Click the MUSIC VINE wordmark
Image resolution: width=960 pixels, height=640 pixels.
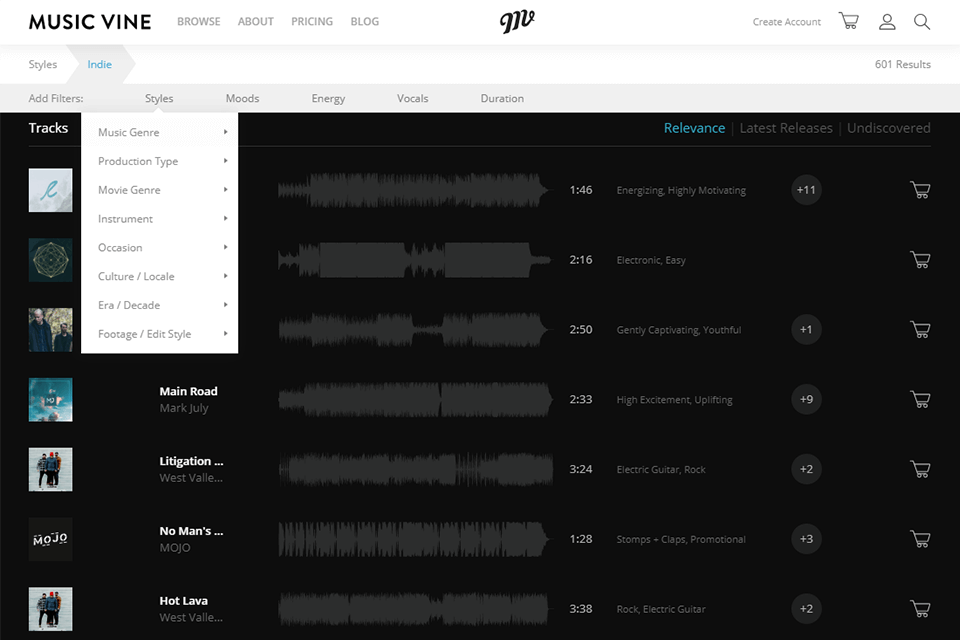[x=90, y=22]
